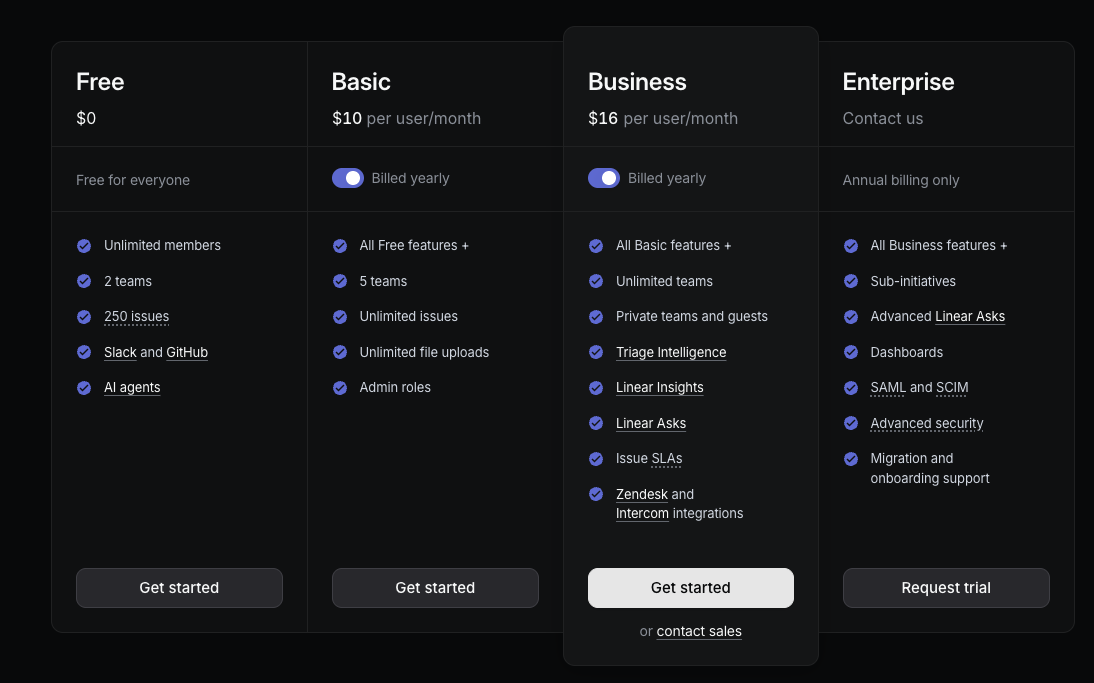Click checkmark icon beside Private teams and guests

[x=596, y=316]
